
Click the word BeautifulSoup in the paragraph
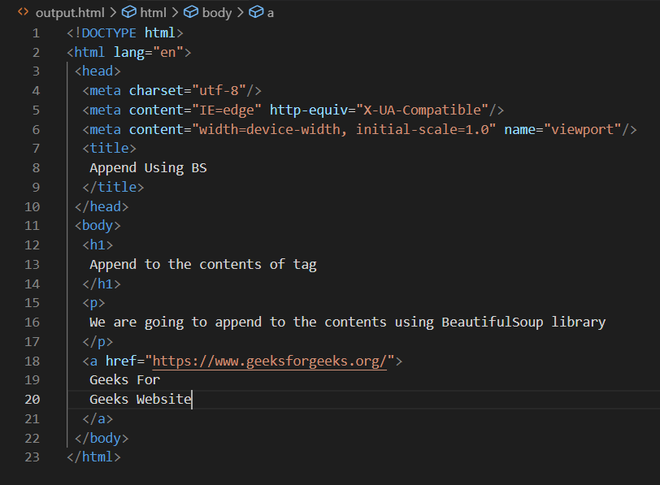[x=491, y=322]
